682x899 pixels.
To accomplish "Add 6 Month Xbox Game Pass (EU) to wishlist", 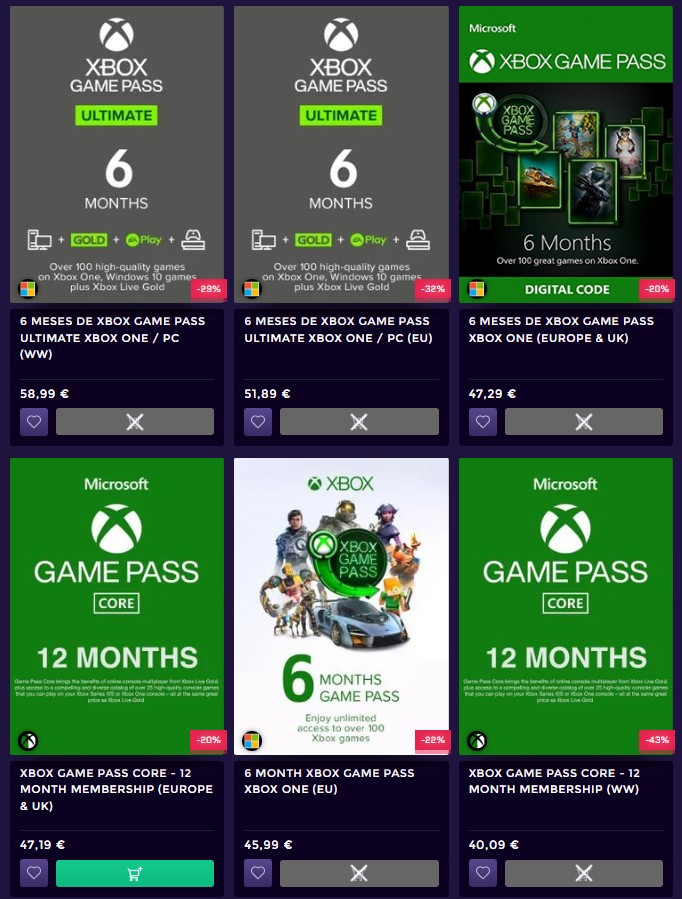I will click(258, 873).
